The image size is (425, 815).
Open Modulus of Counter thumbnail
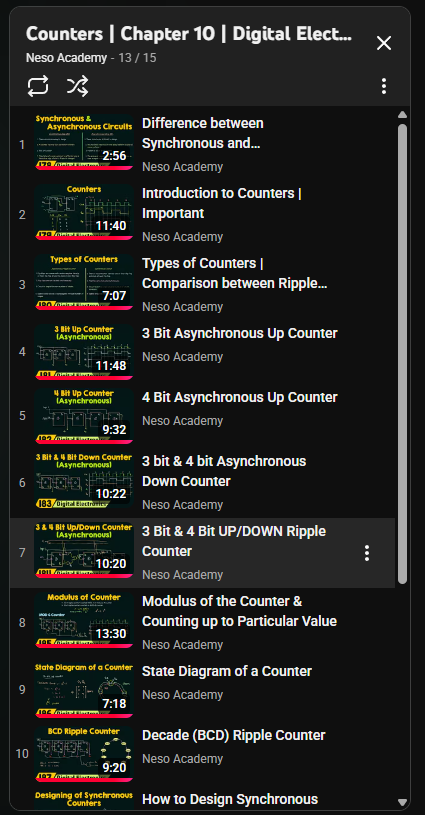(x=84, y=620)
